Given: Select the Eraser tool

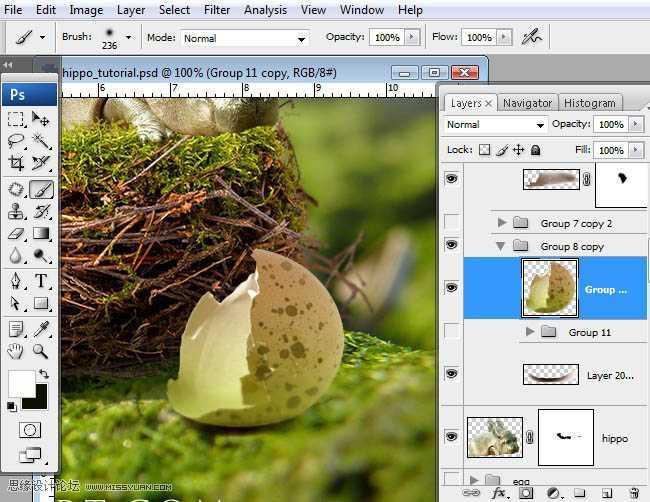Looking at the screenshot, I should [16, 234].
